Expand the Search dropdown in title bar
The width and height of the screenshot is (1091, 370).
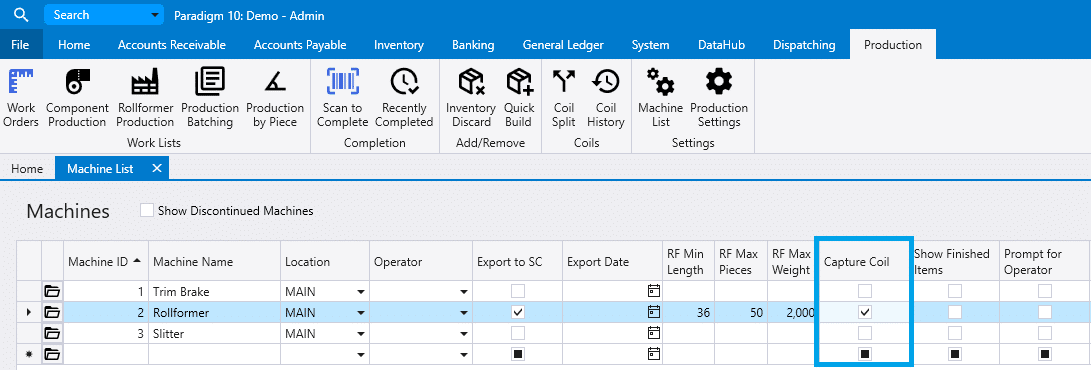point(154,15)
